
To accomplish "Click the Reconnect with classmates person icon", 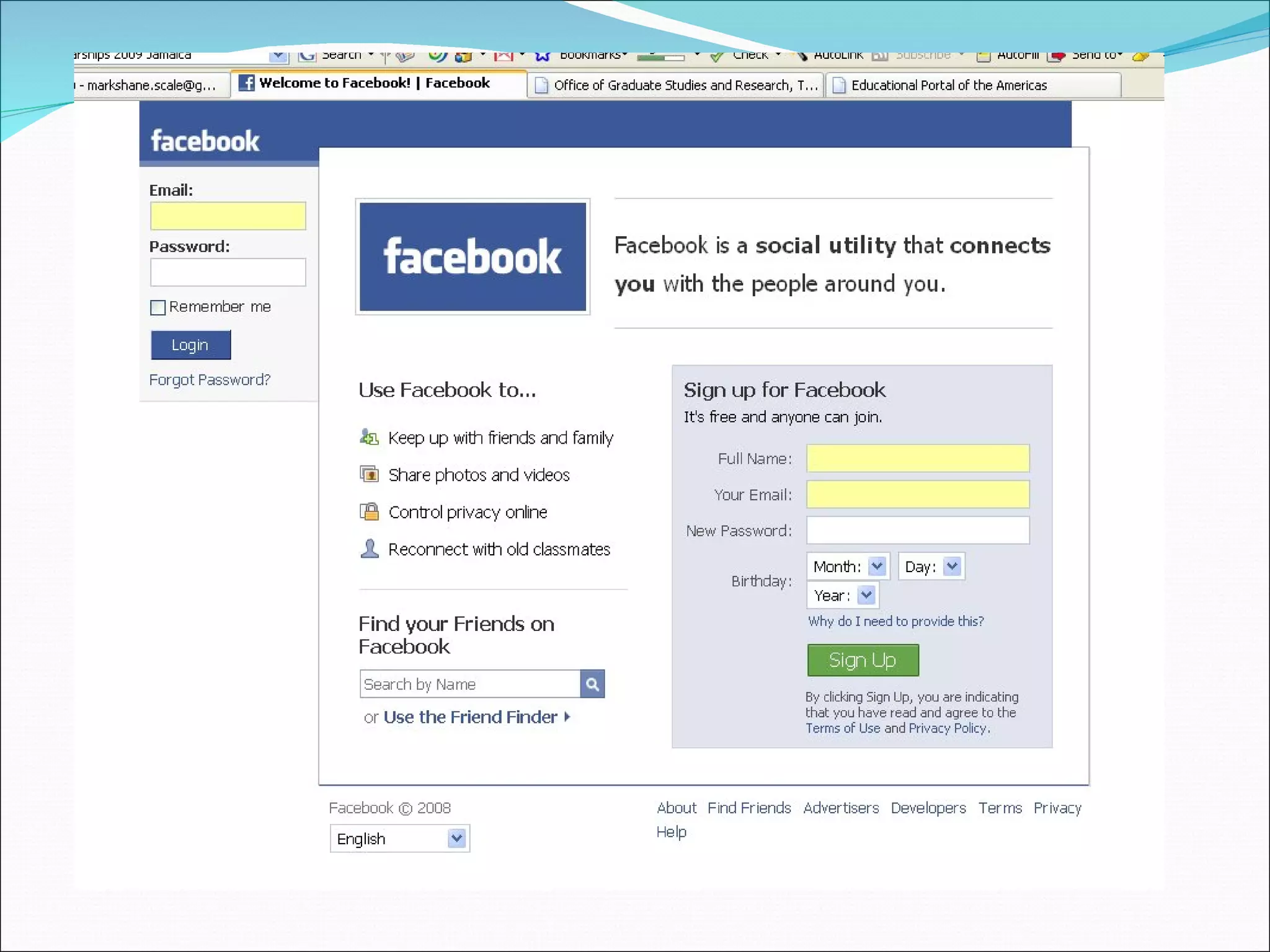I will (x=369, y=549).
